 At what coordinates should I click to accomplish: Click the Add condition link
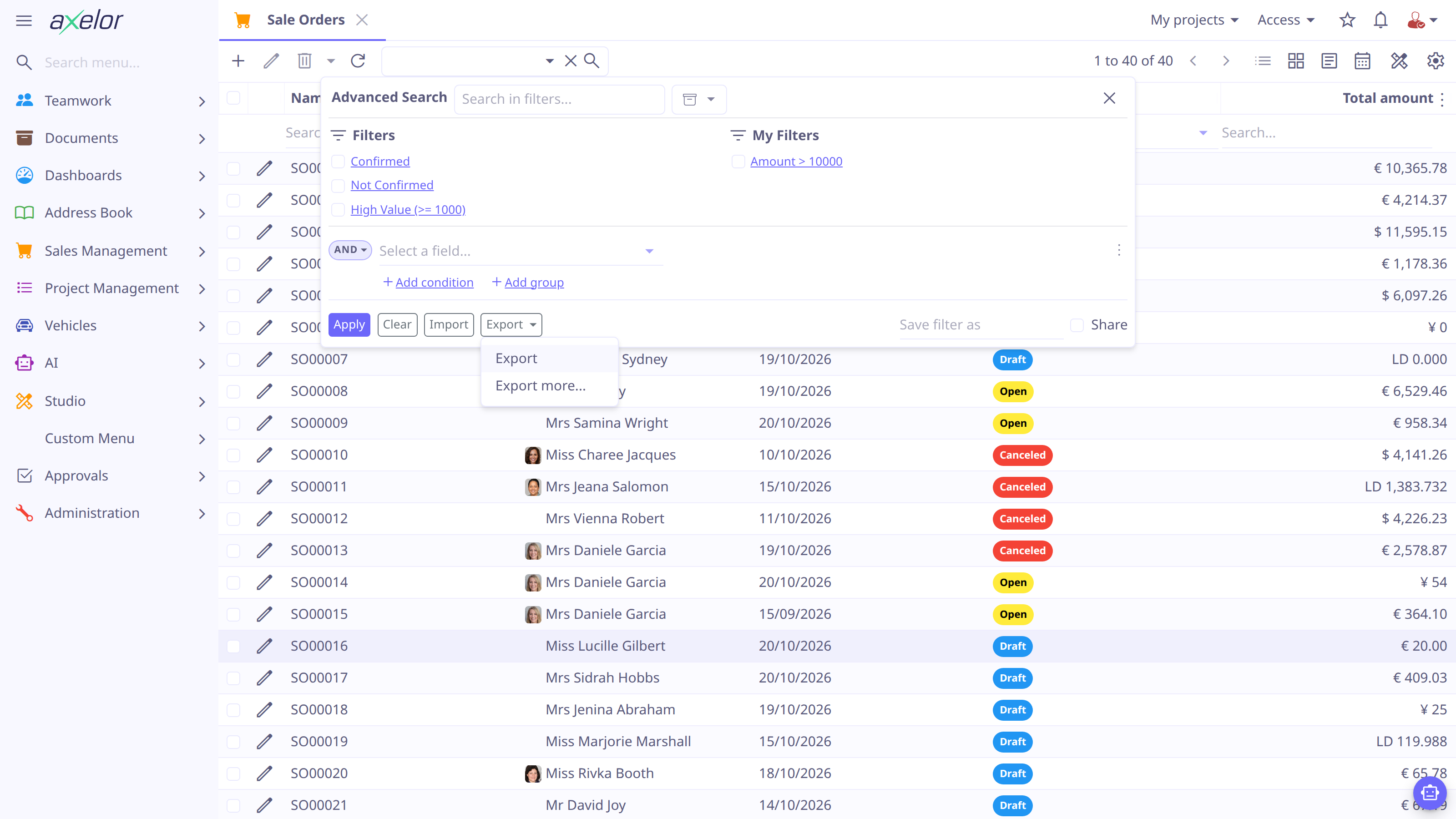coord(428,282)
